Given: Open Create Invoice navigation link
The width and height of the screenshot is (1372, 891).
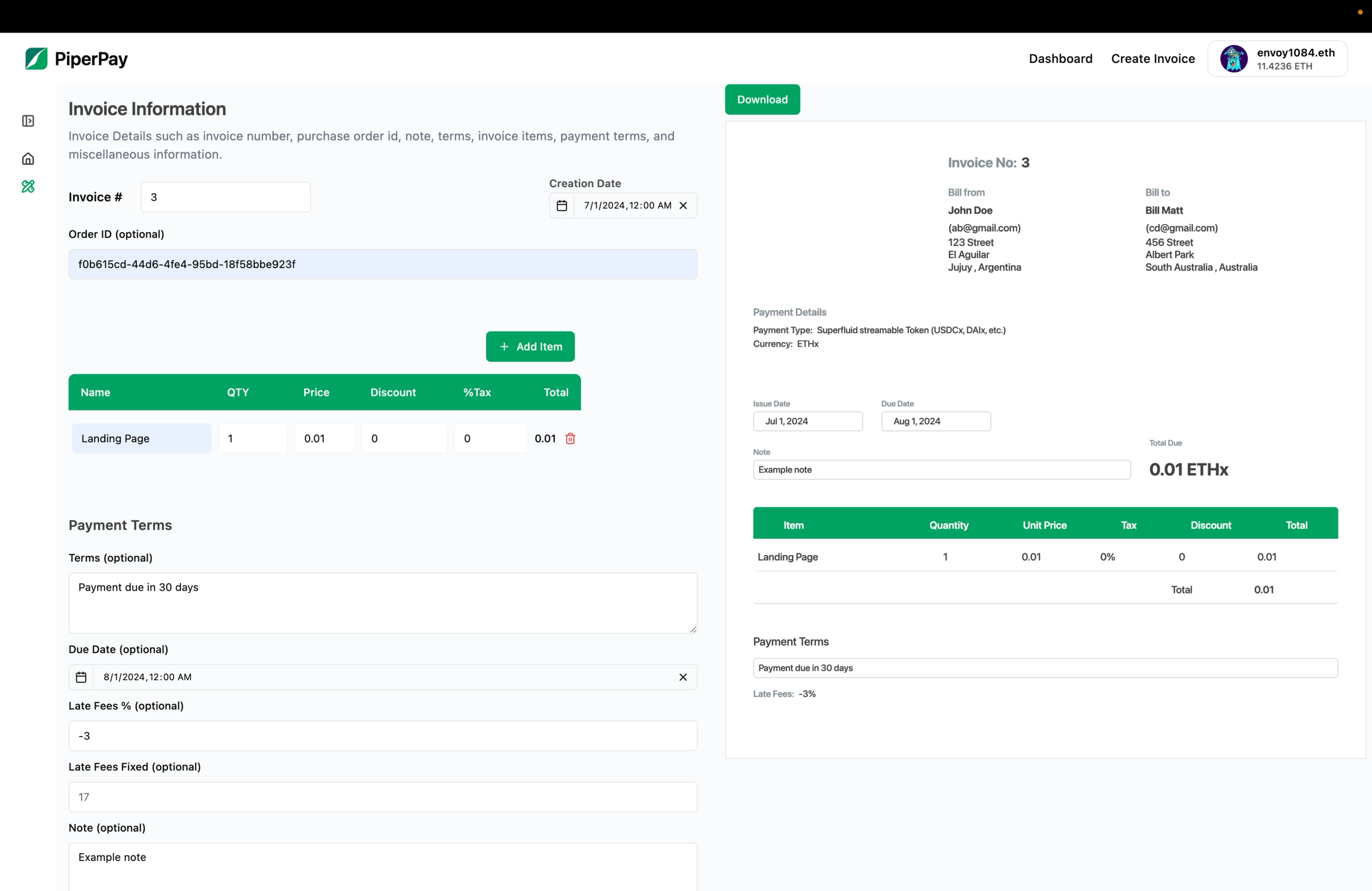Looking at the screenshot, I should click(1152, 59).
